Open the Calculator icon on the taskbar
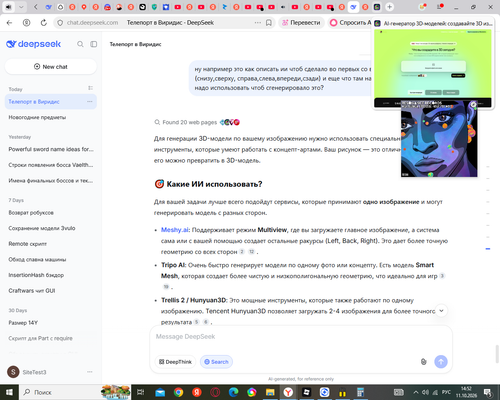The height and width of the screenshot is (400, 500). click(360, 392)
